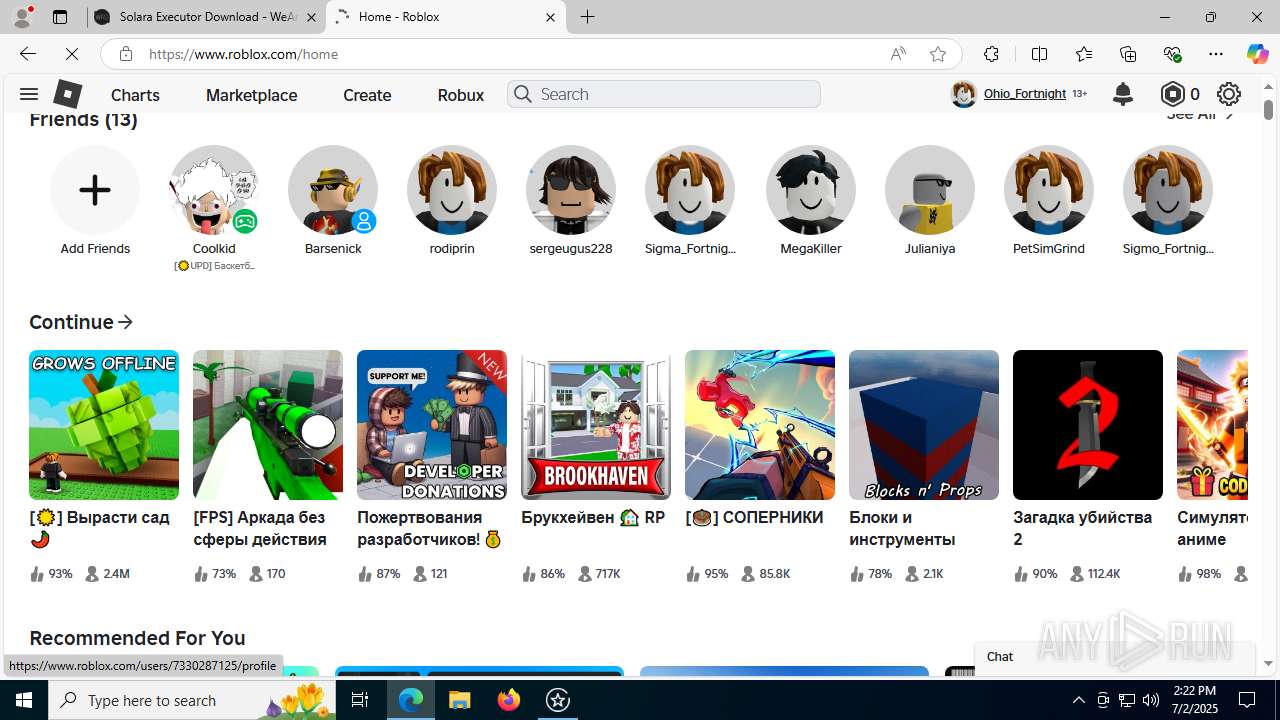
Task: Open the Roblox hamburger navigation menu
Action: pyautogui.click(x=28, y=94)
